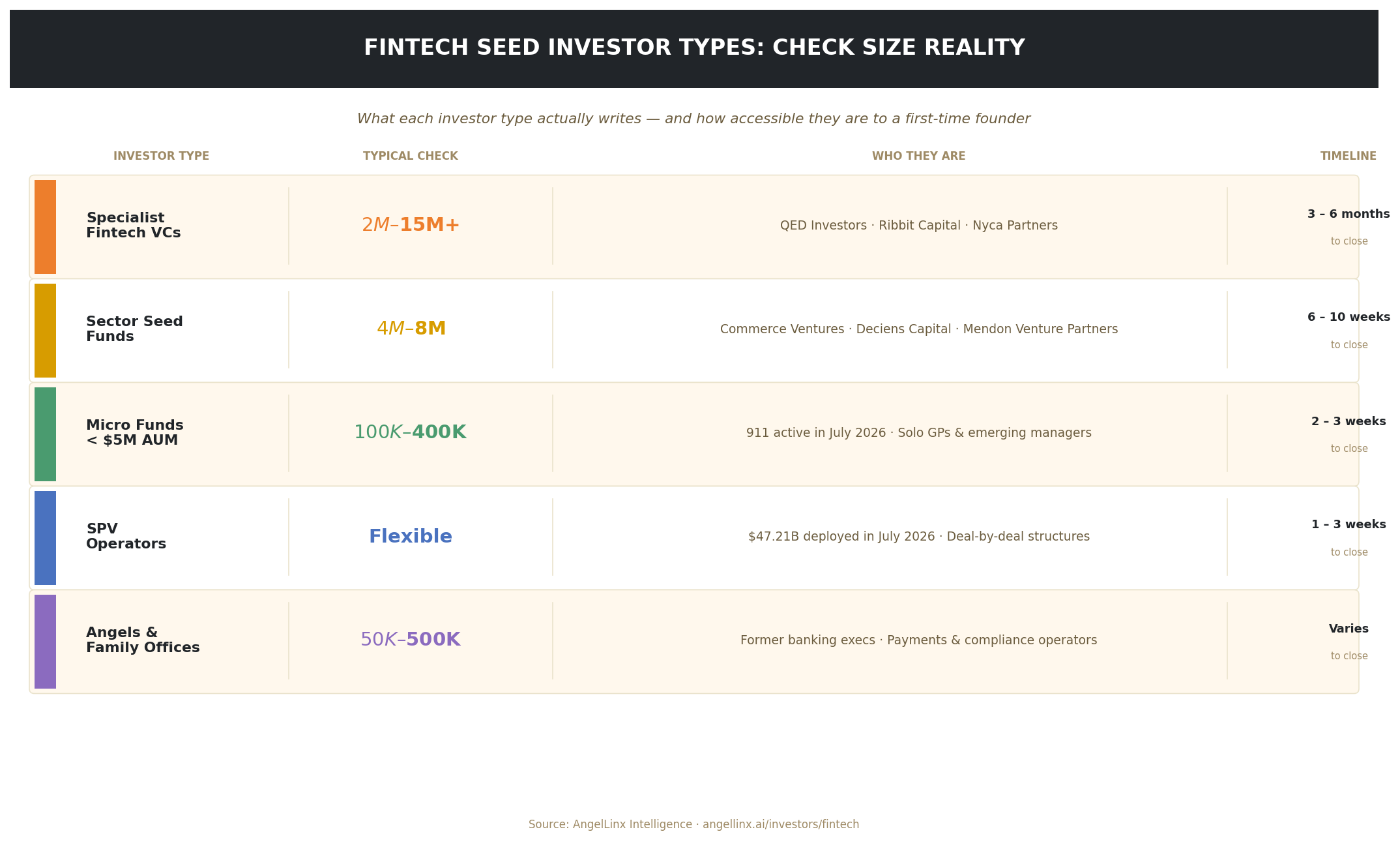Click the Angels & Family Offices title
This screenshot has height=851, width=1400.
coord(143,640)
